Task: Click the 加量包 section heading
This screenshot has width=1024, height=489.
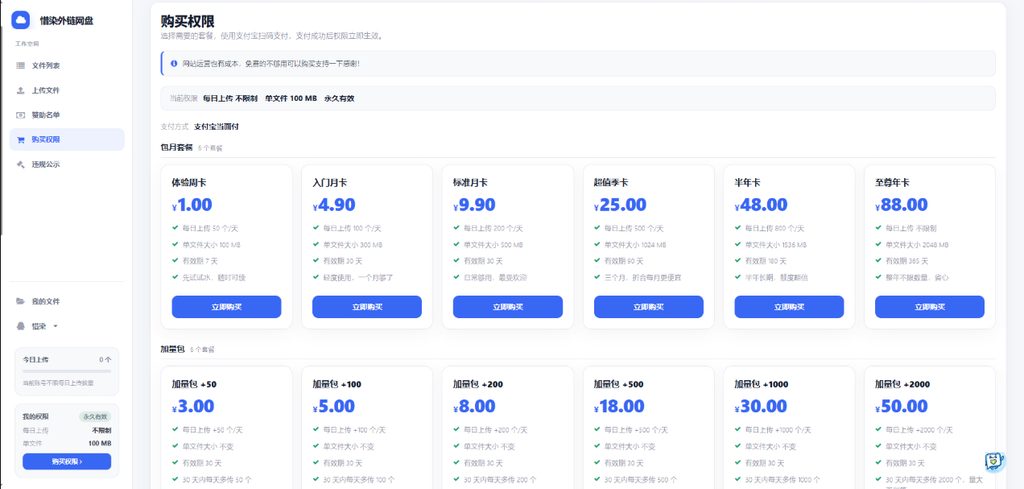Action: point(172,349)
